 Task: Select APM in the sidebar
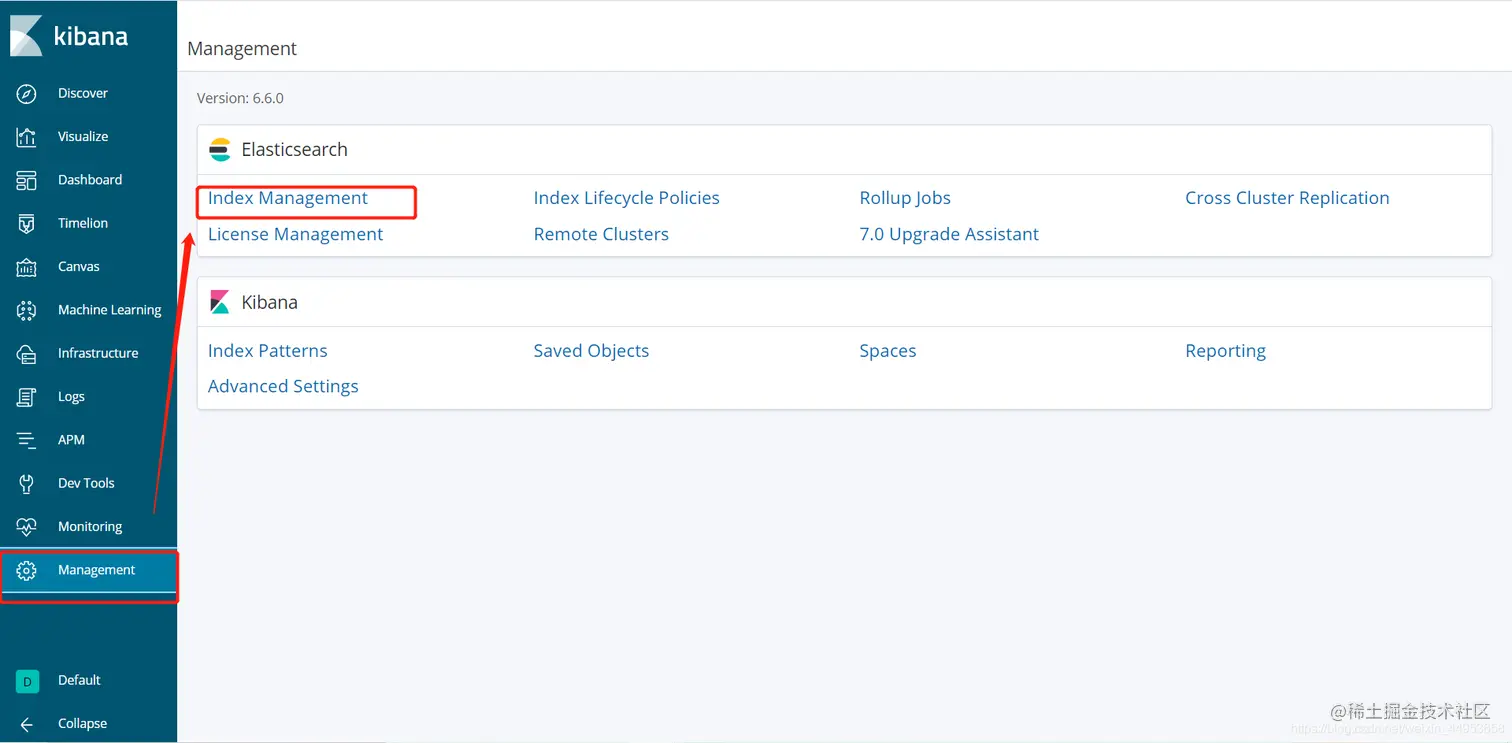[x=71, y=440]
